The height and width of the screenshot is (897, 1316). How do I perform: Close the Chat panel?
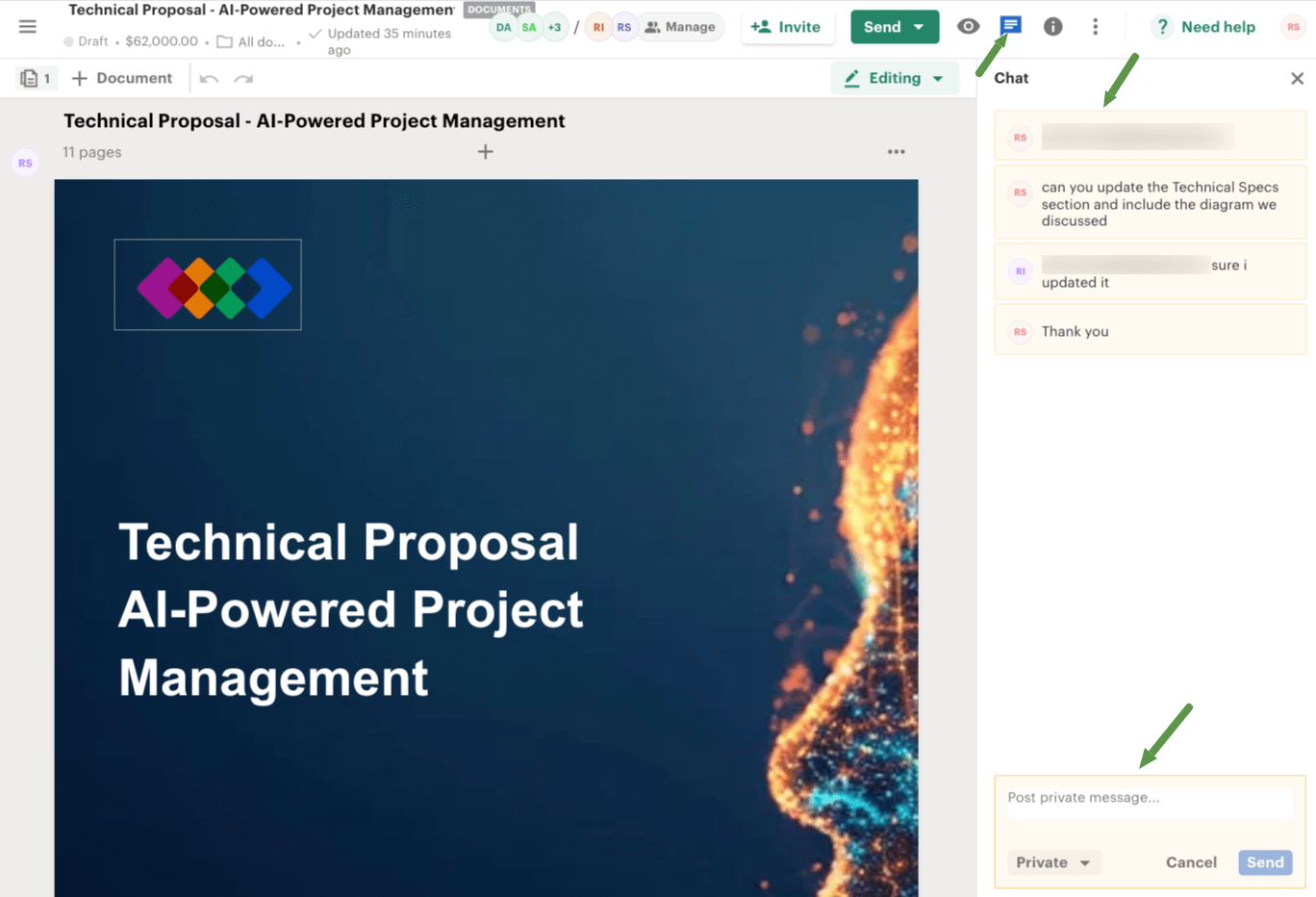coord(1297,79)
